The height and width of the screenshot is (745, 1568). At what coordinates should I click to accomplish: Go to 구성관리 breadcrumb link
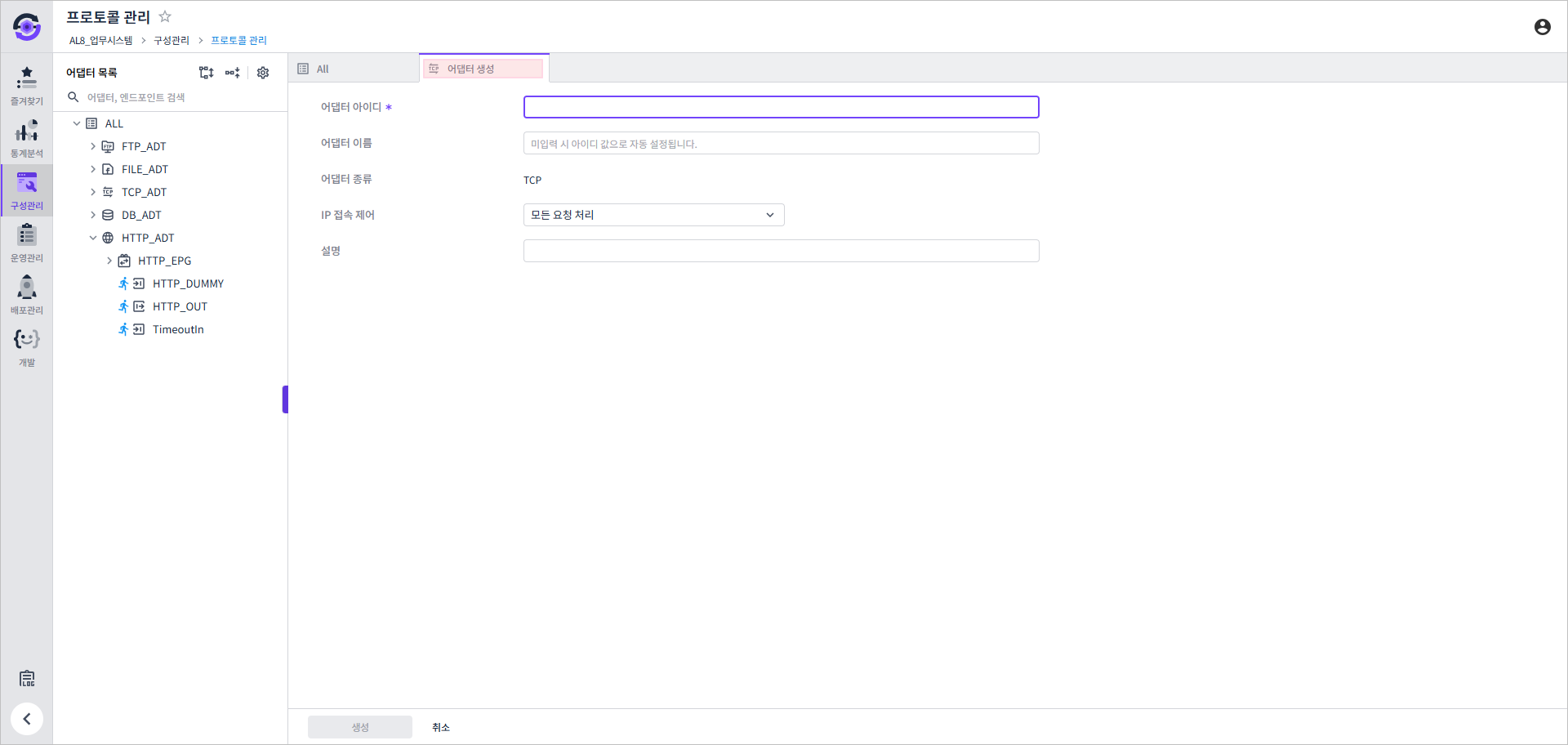click(x=171, y=40)
